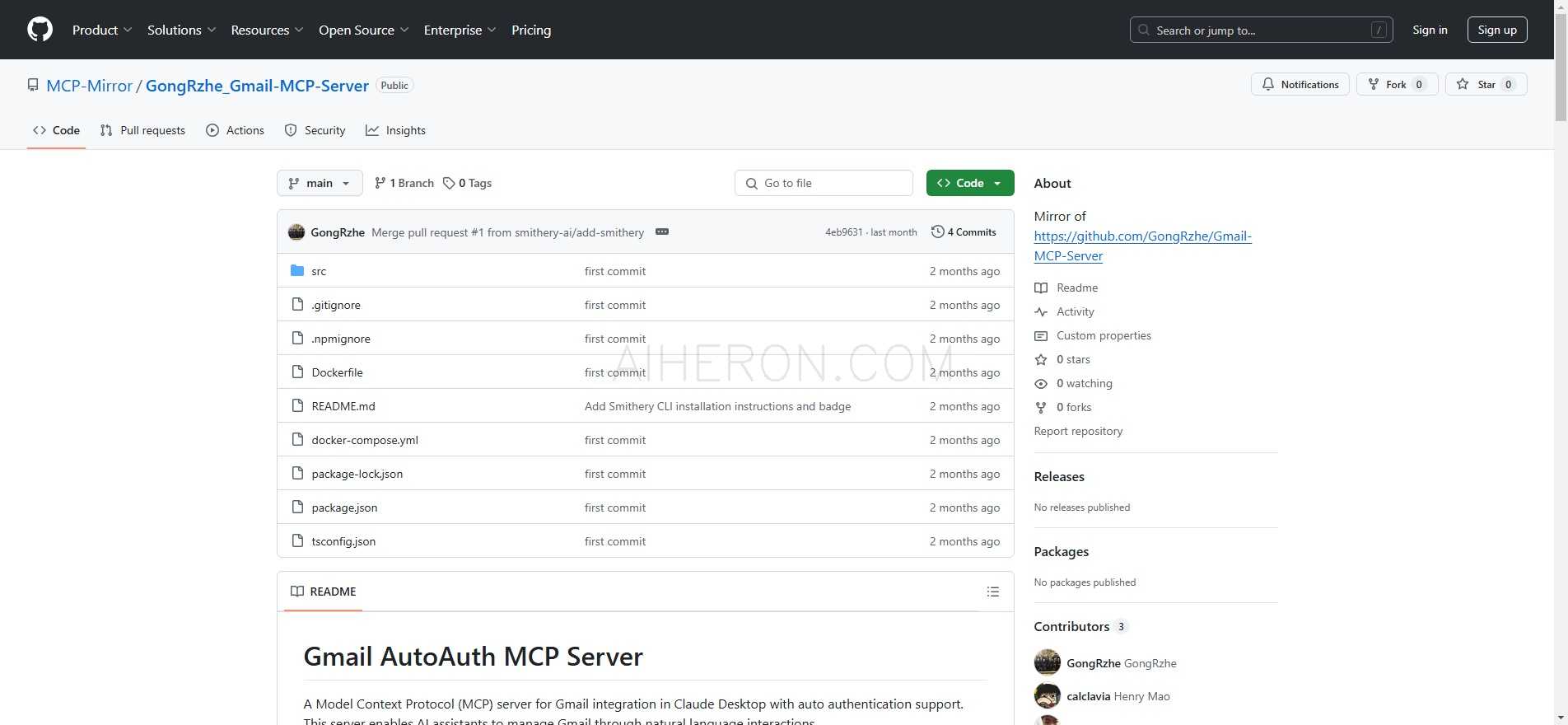This screenshot has height=725, width=1568.
Task: Open the MCP-Mirror owner link
Action: [x=90, y=86]
